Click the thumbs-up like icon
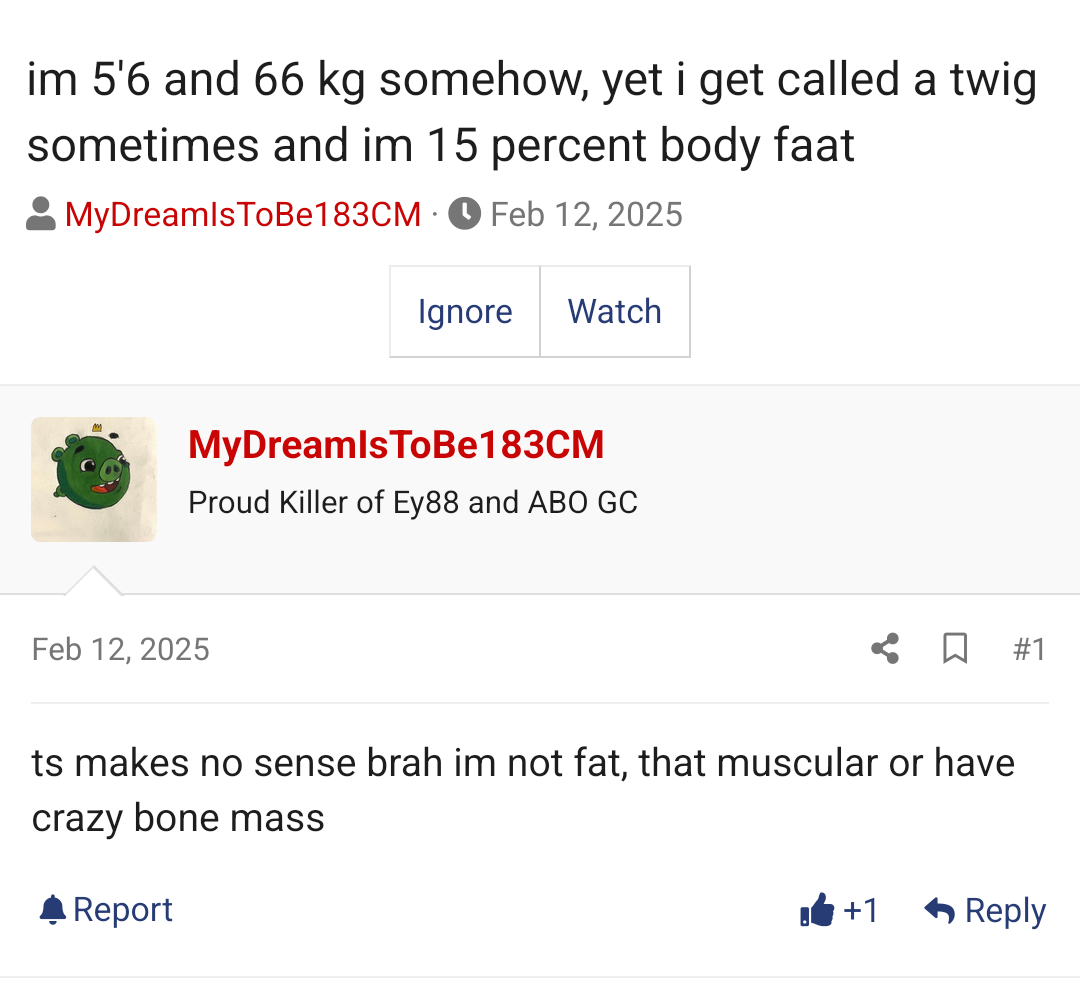The width and height of the screenshot is (1080, 986). [x=818, y=910]
